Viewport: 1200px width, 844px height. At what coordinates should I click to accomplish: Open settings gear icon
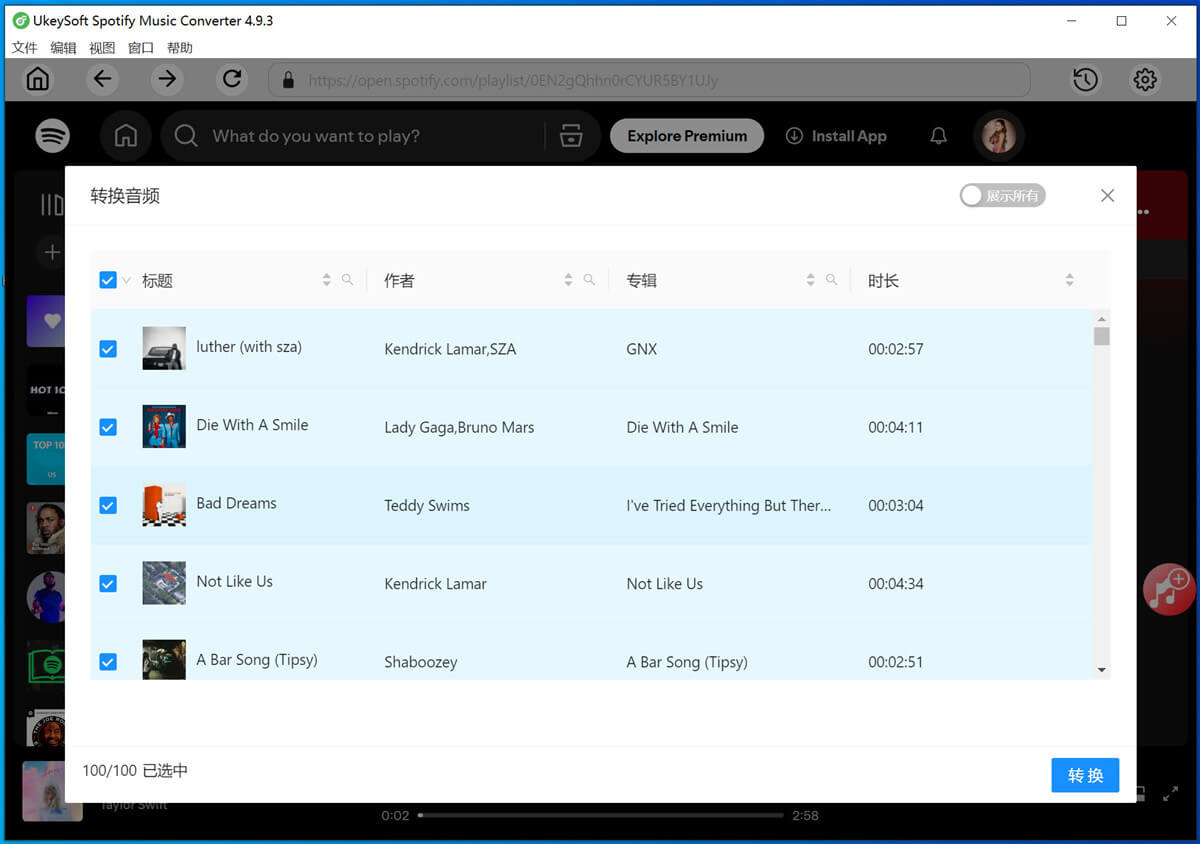[1145, 80]
